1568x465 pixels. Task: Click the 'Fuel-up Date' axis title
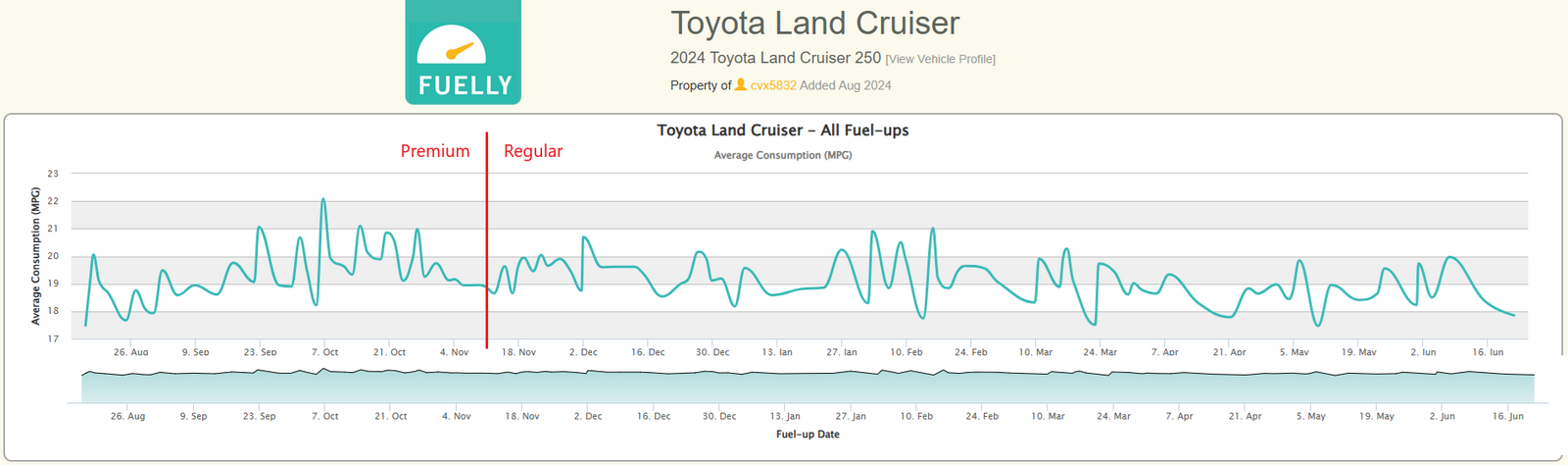coord(808,434)
